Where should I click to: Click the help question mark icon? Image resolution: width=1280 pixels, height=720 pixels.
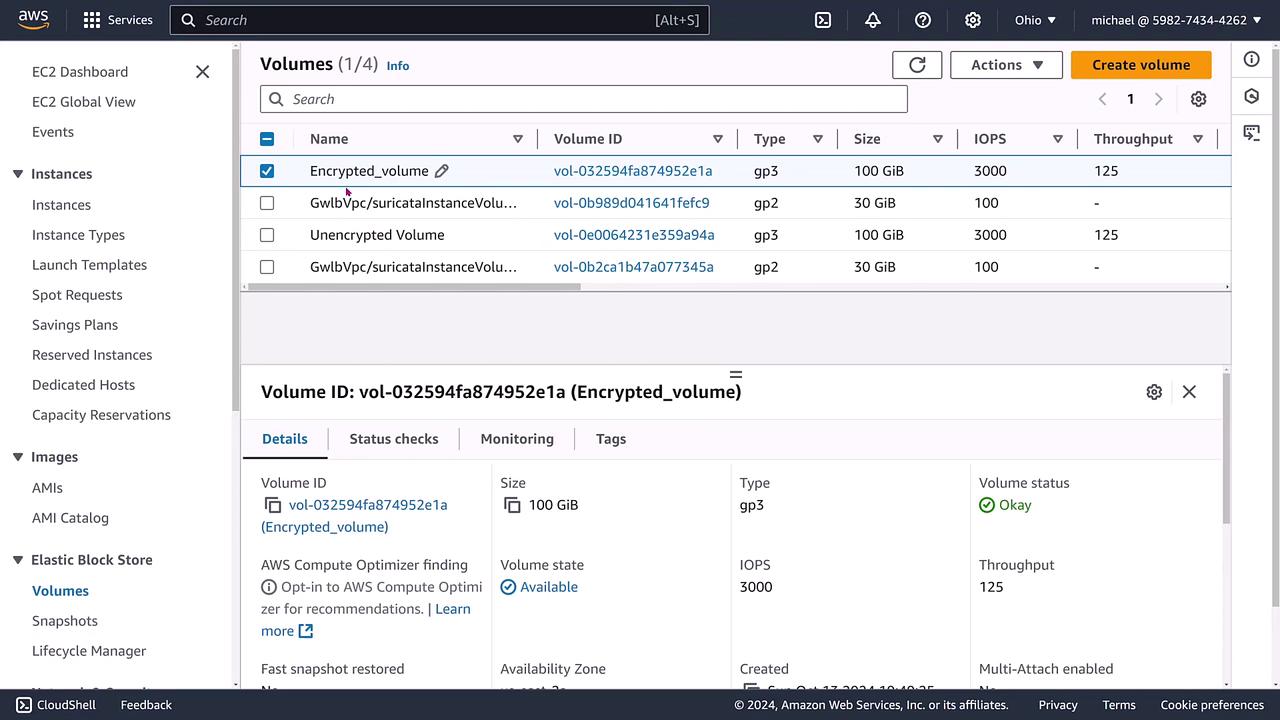tap(923, 20)
